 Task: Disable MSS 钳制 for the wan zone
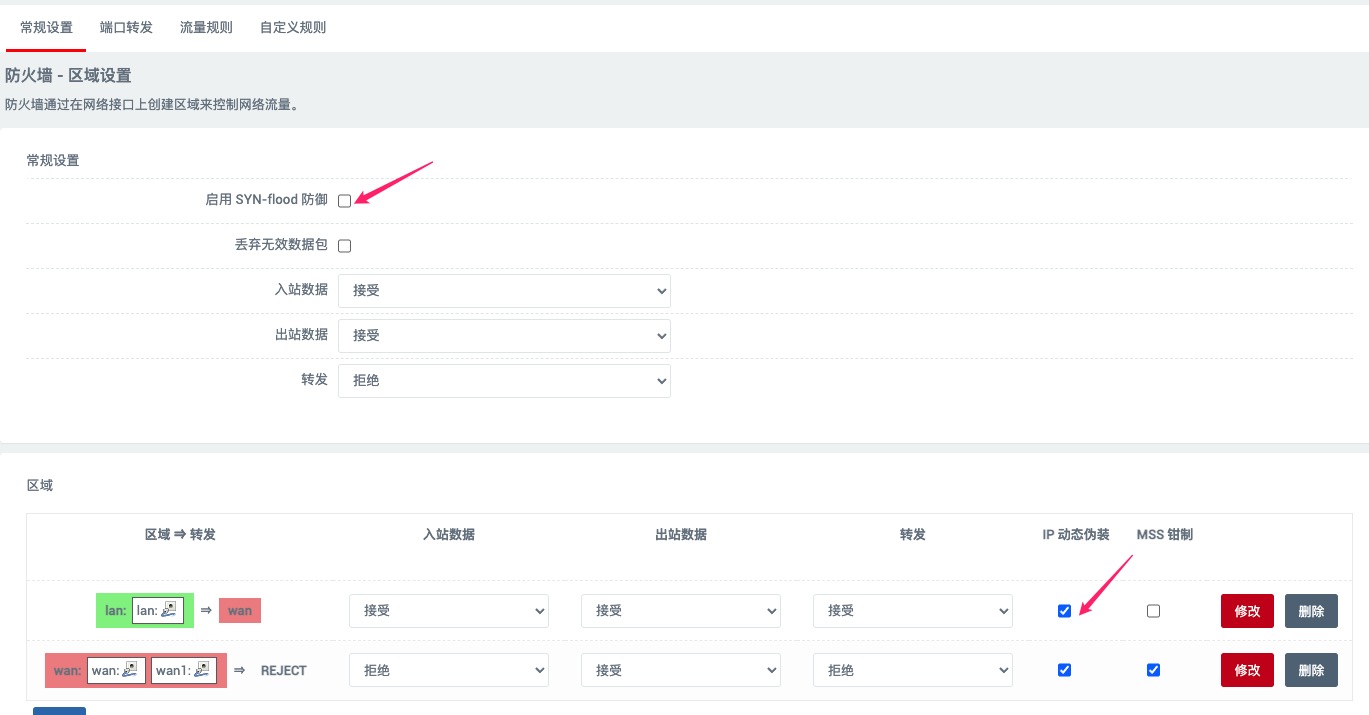(x=1153, y=670)
